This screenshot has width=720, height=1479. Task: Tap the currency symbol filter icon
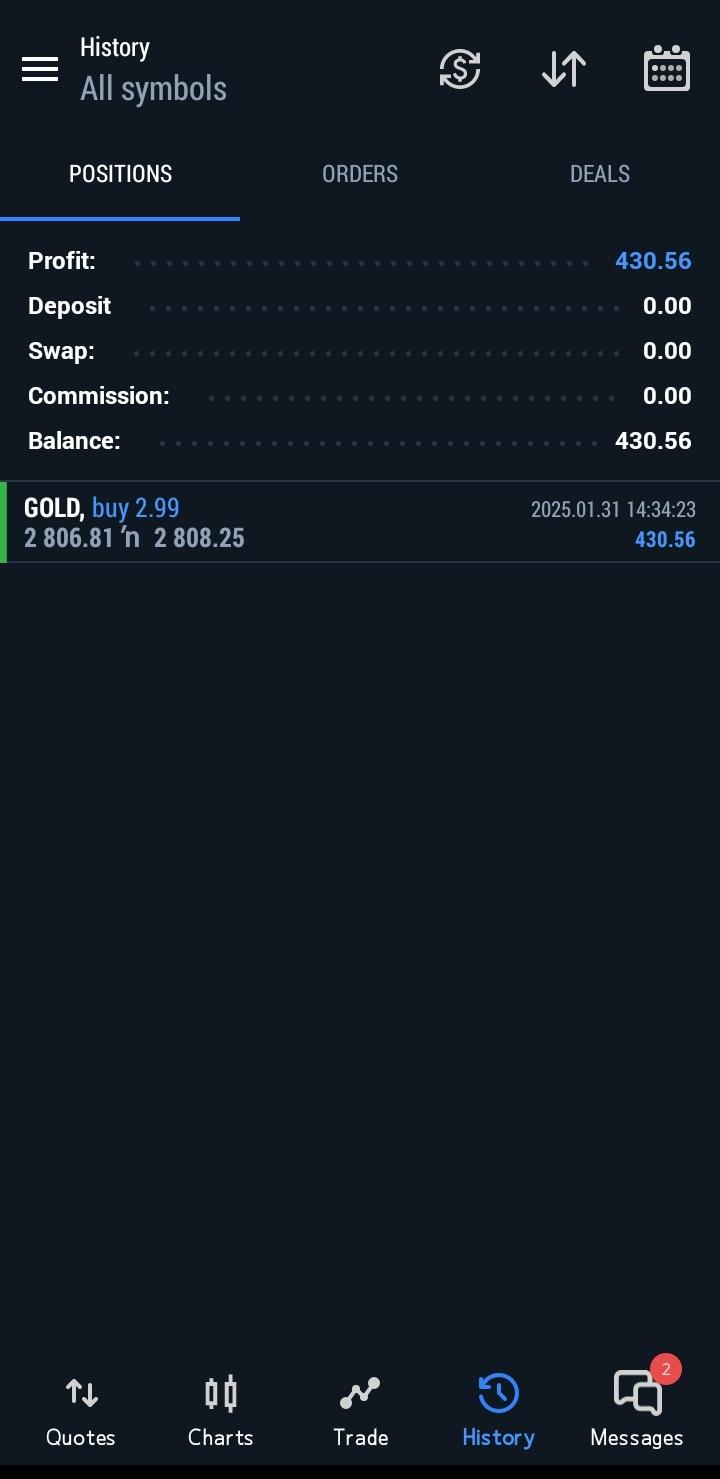pyautogui.click(x=460, y=69)
